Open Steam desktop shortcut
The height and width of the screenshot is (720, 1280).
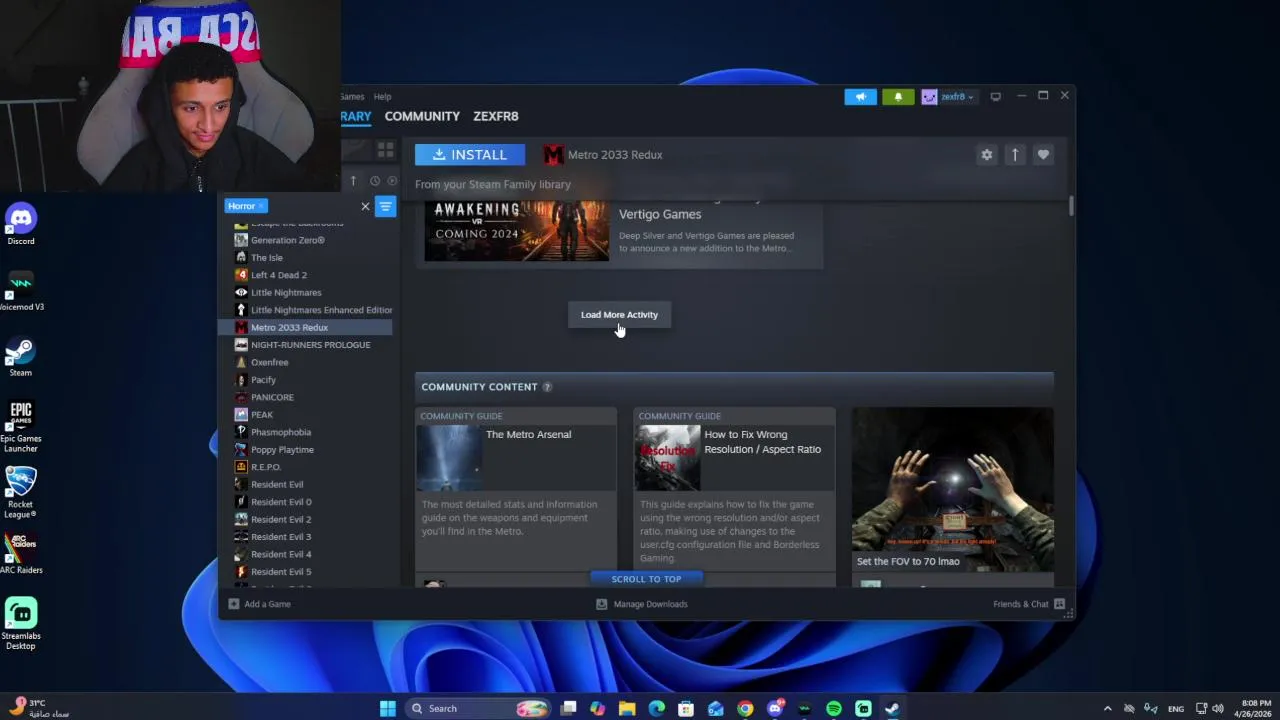21,357
